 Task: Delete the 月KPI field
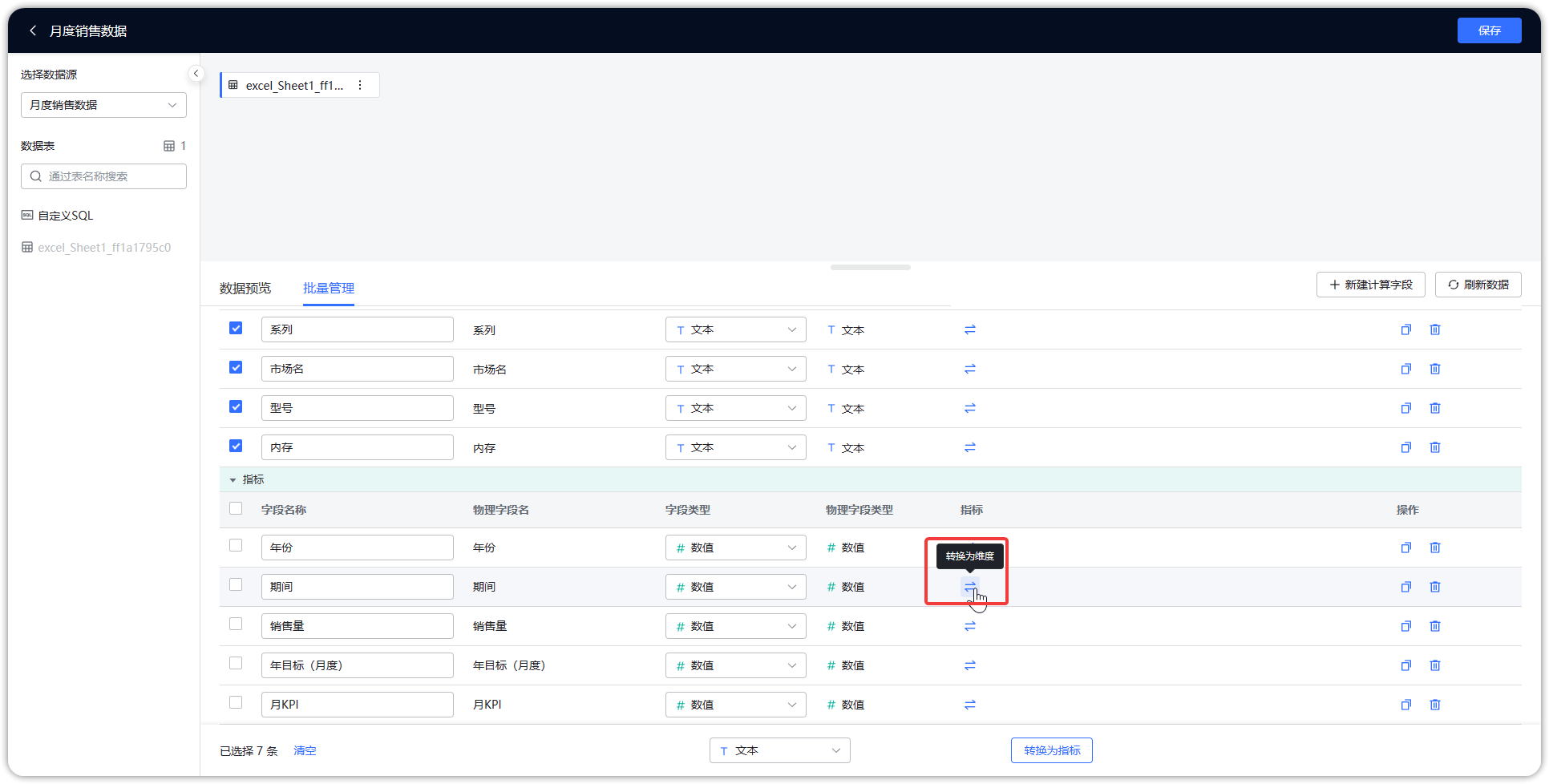pos(1435,705)
